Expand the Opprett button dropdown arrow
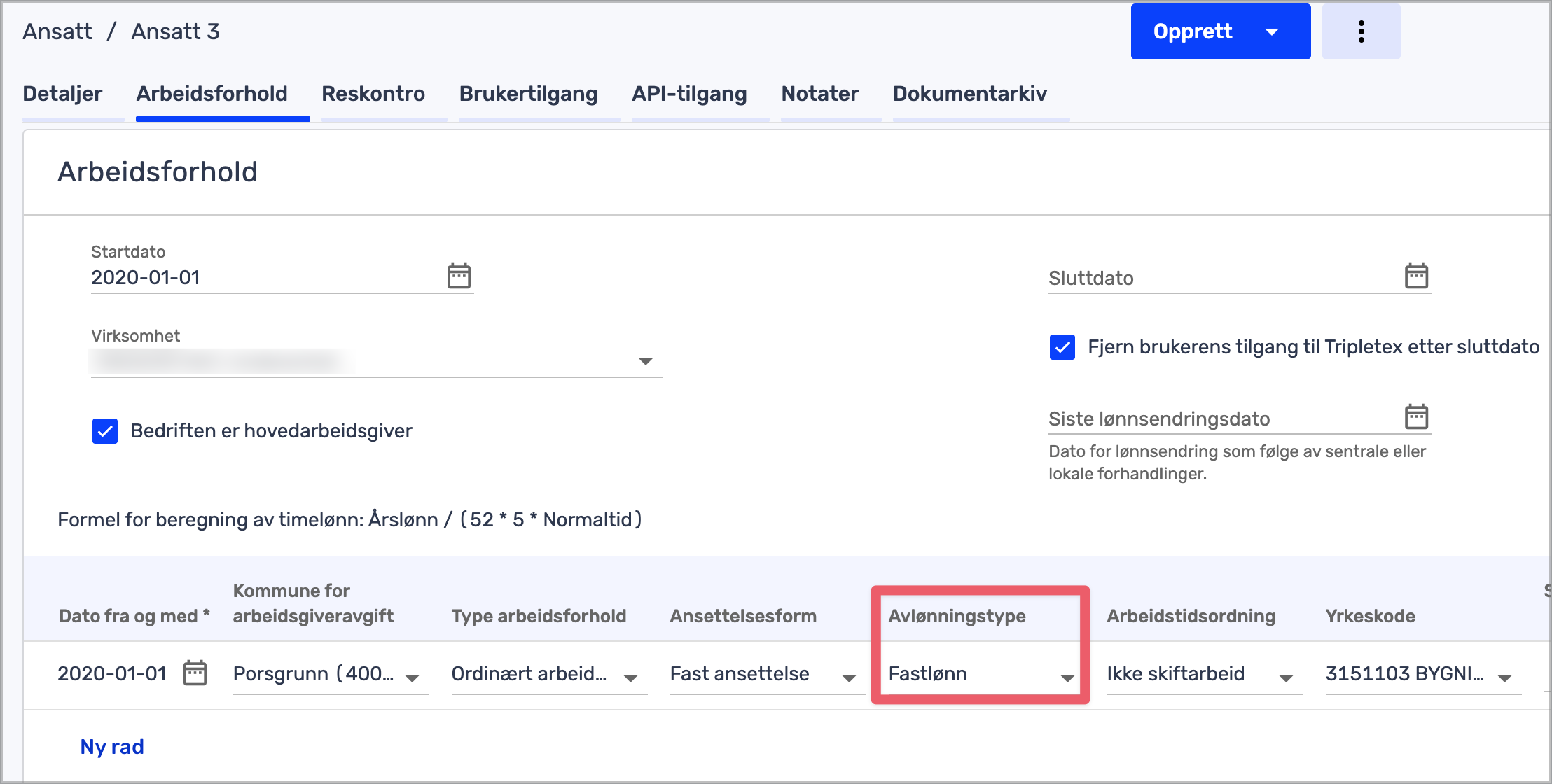 pyautogui.click(x=1272, y=31)
